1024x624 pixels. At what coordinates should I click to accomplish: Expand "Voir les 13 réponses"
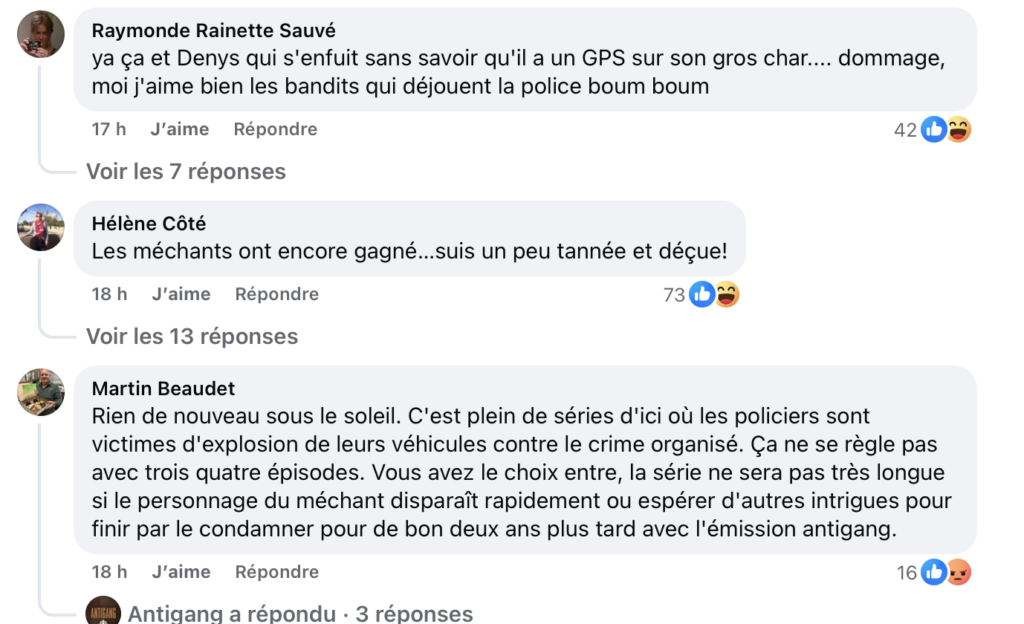coord(192,337)
